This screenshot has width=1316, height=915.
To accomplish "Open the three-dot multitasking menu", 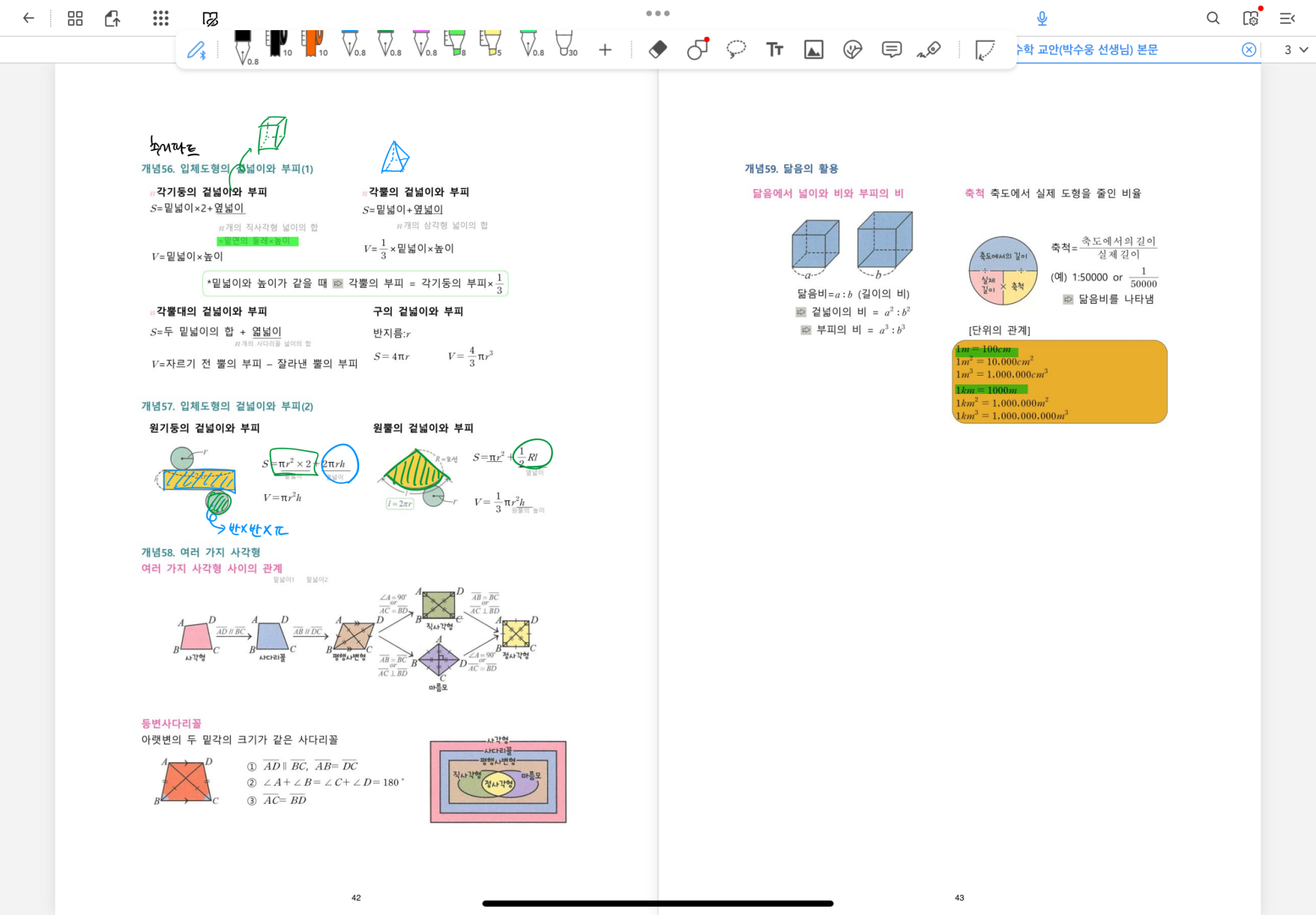I will [657, 13].
